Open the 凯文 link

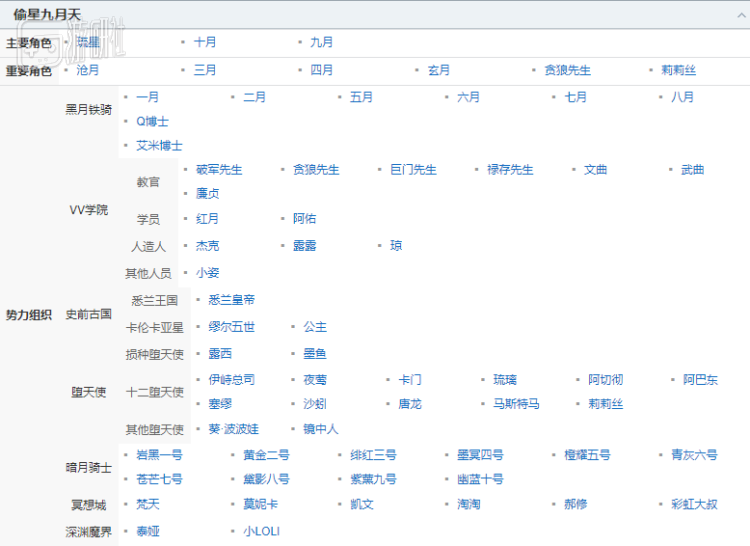click(362, 504)
